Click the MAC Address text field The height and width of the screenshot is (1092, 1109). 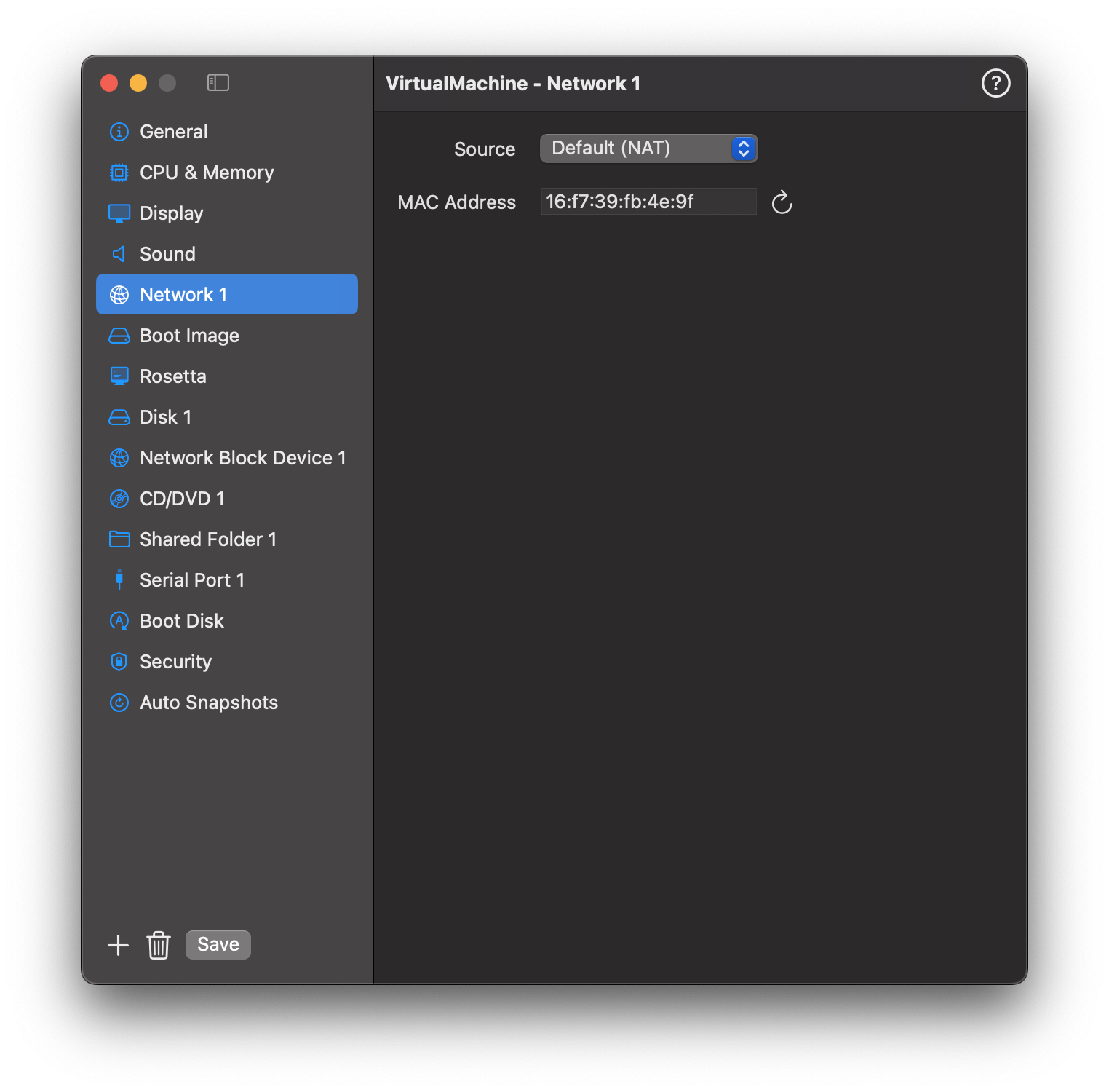[648, 202]
